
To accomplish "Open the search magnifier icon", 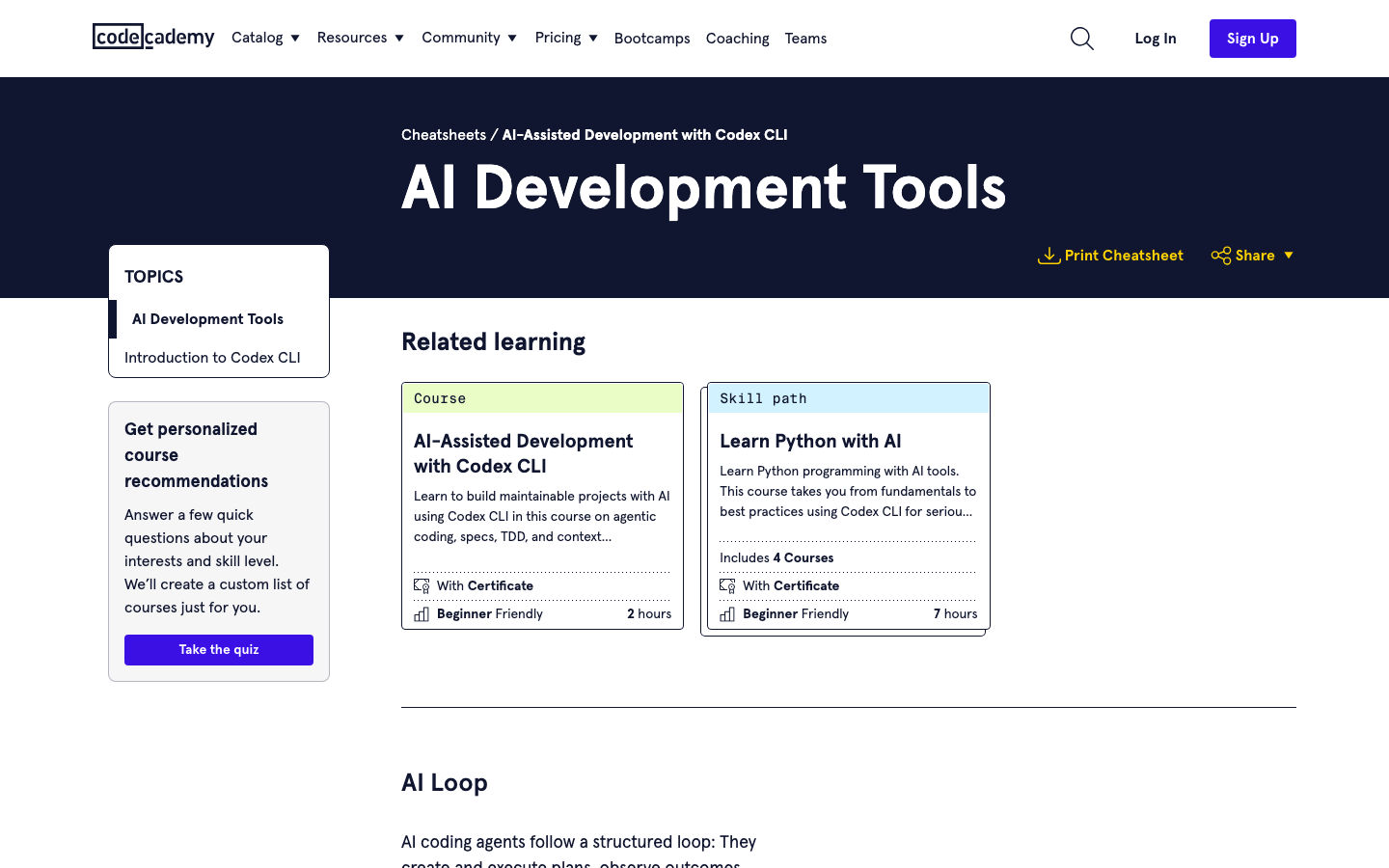I will click(x=1082, y=39).
